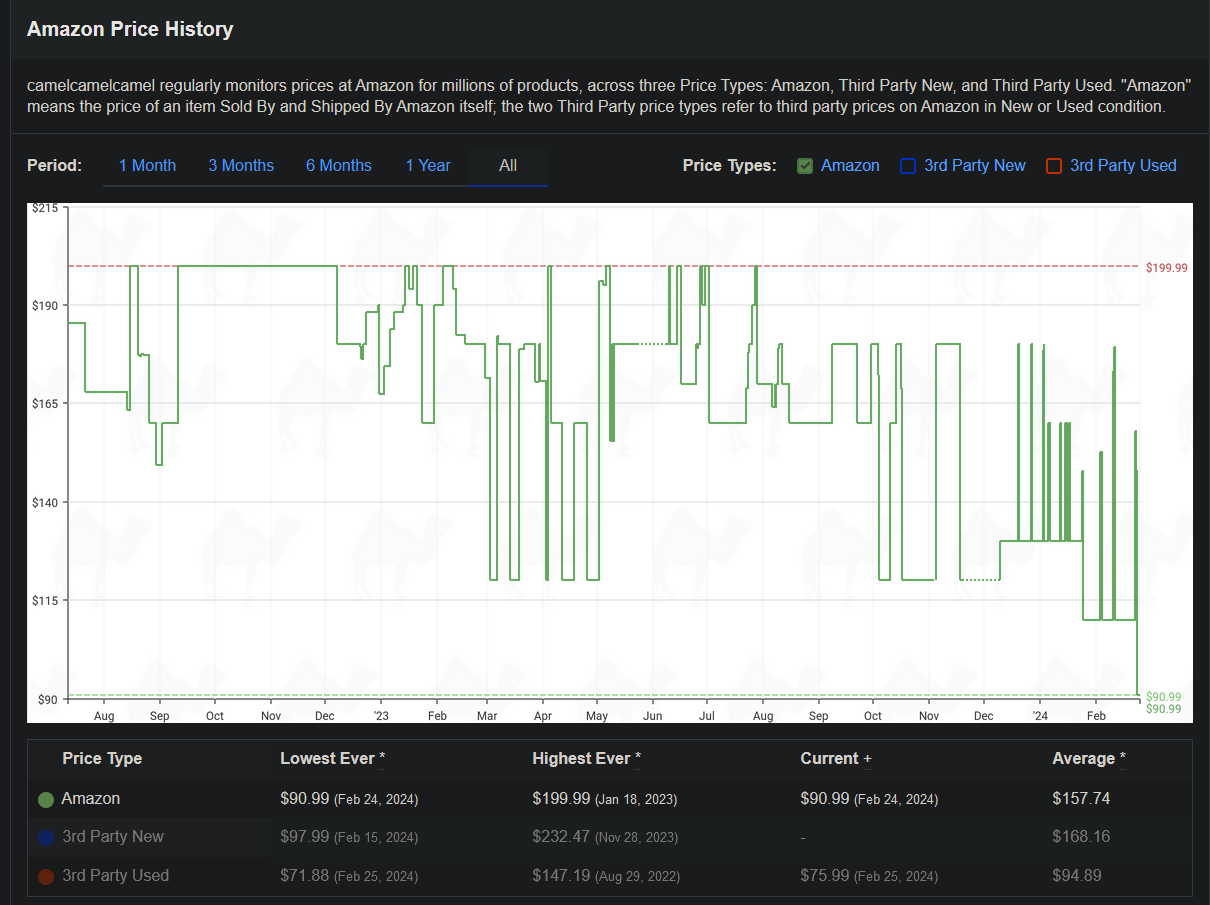
Task: Select the 1 Month period tab
Action: [147, 166]
